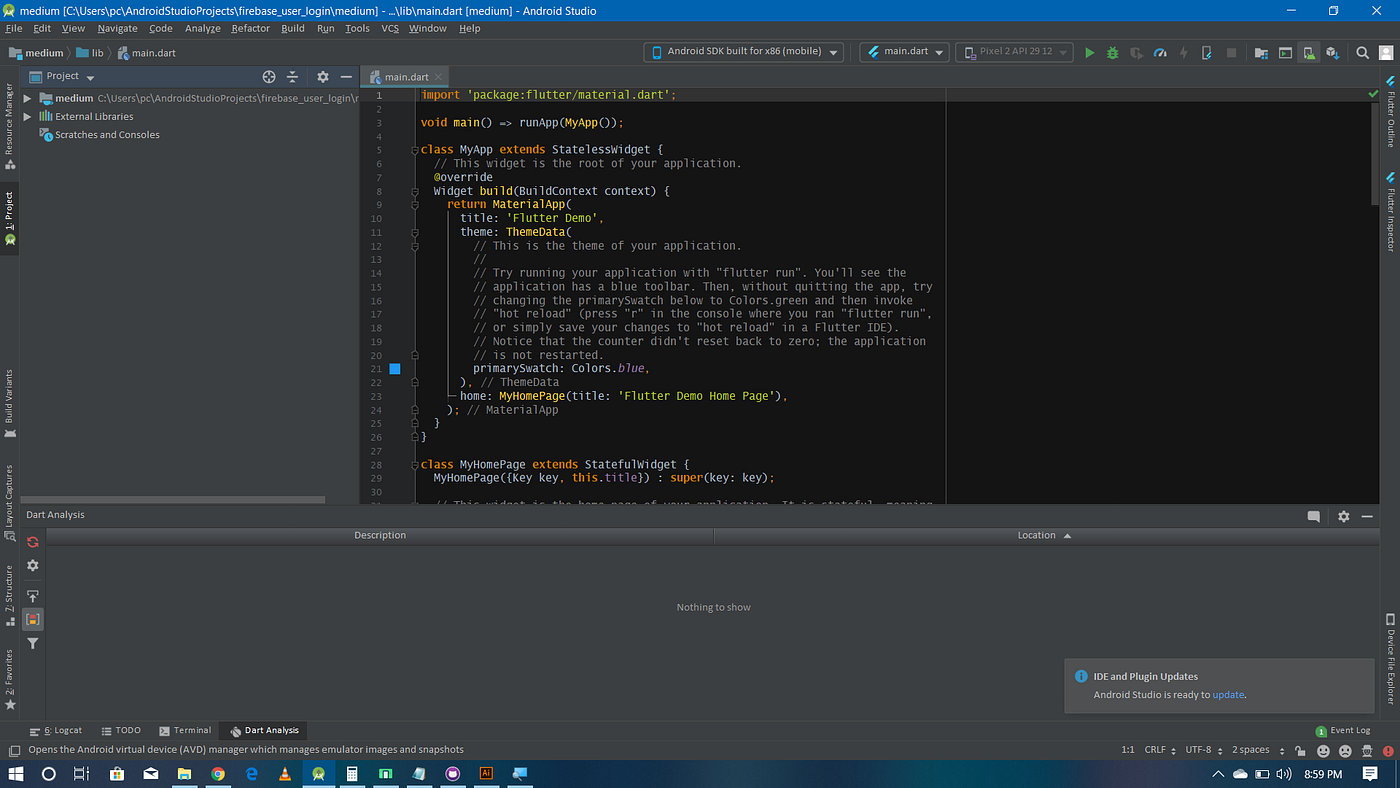The height and width of the screenshot is (788, 1400).
Task: Click the 'update' link in the notification
Action: click(1228, 694)
